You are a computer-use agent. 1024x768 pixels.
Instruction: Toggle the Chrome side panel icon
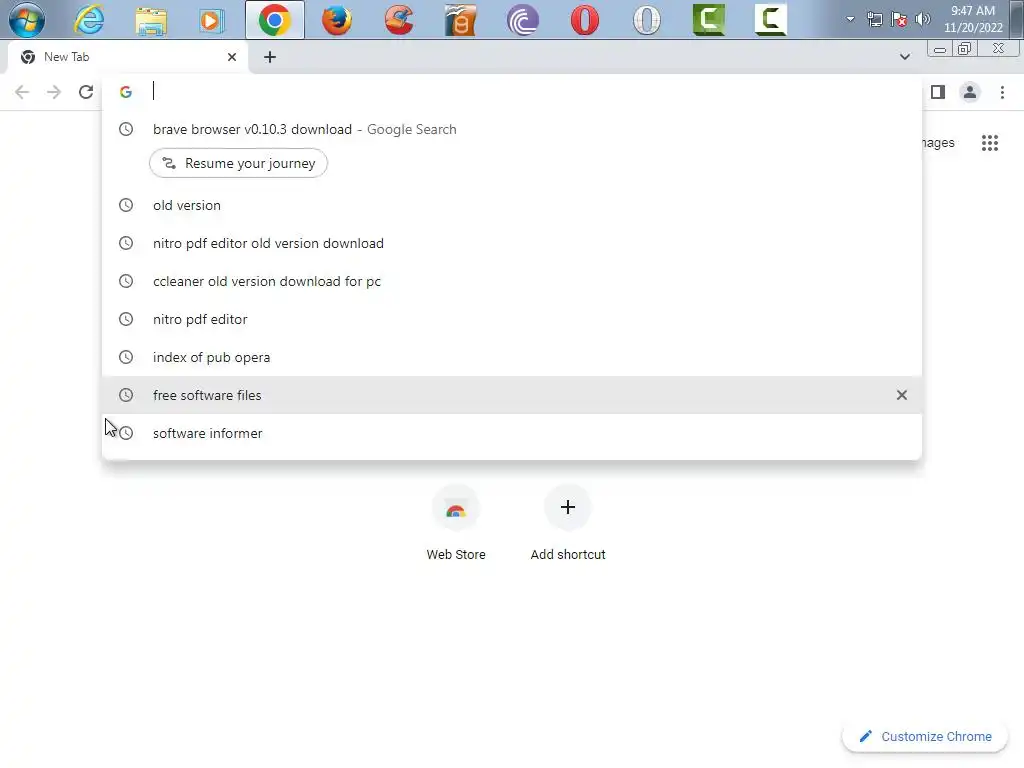pos(938,92)
